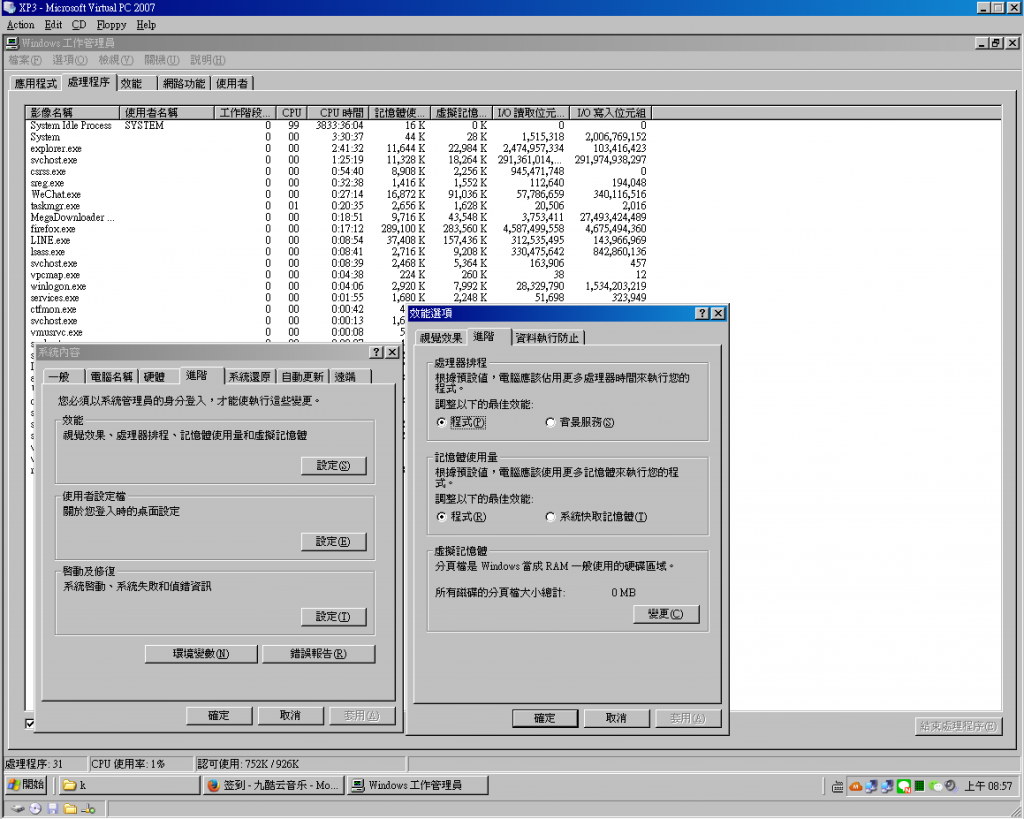Switch to 一般 tab in 系統內容
Image resolution: width=1024 pixels, height=819 pixels.
tap(64, 377)
